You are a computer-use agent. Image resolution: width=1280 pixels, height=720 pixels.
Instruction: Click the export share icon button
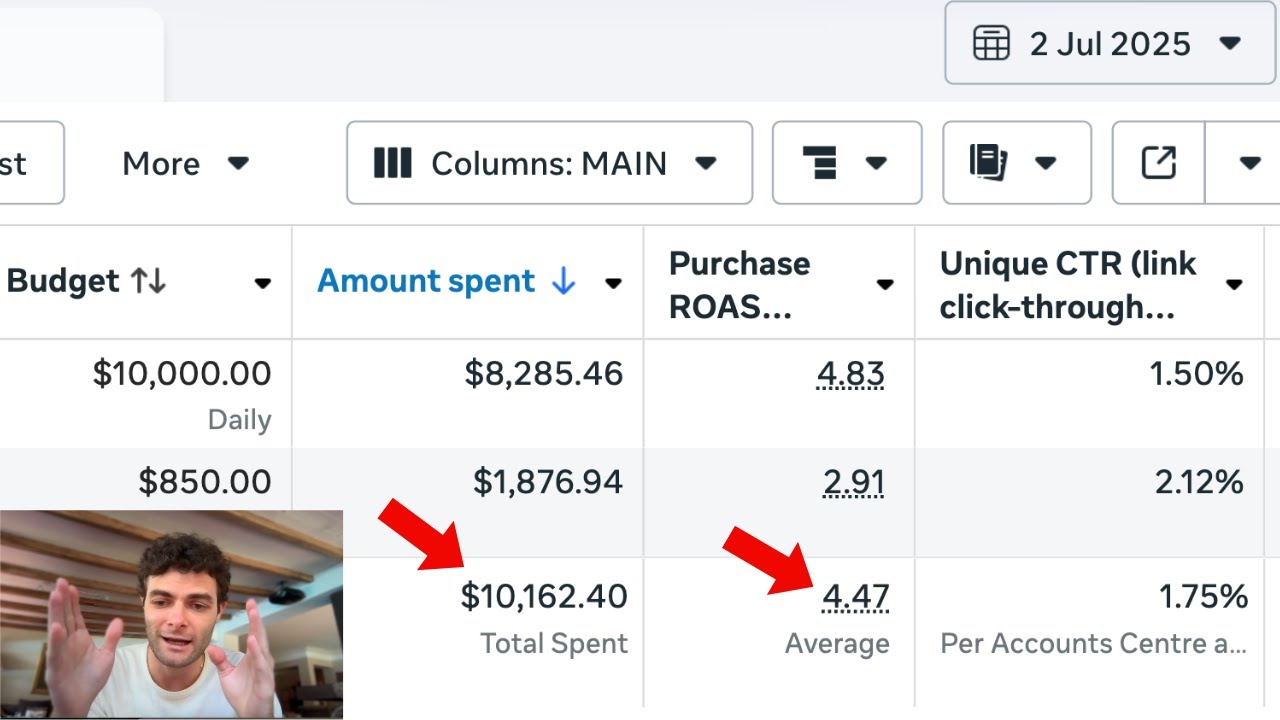tap(1159, 163)
